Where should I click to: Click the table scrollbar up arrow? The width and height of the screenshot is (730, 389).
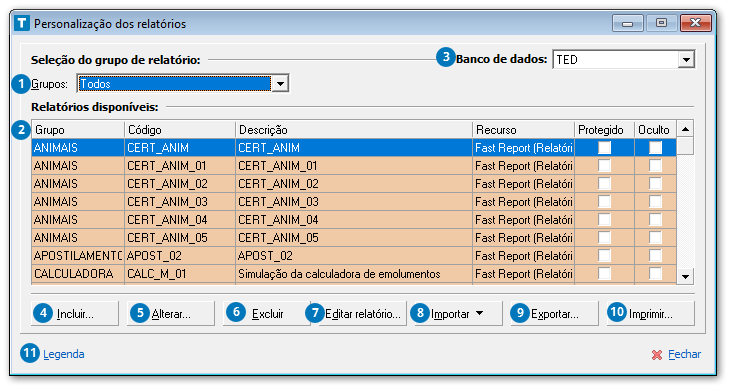[x=685, y=129]
